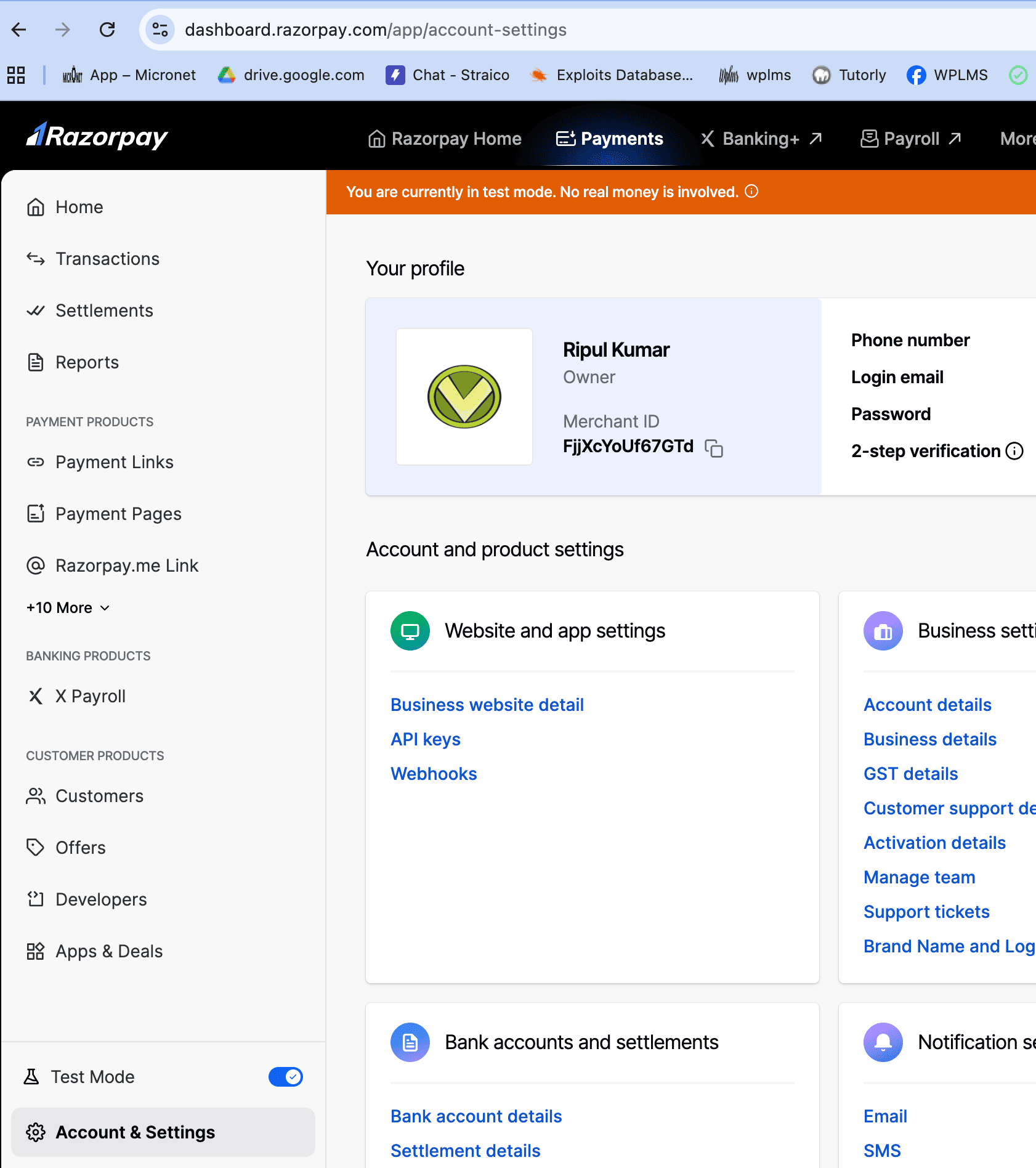Open the GST details link
Viewport: 1036px width, 1168px height.
pos(911,774)
